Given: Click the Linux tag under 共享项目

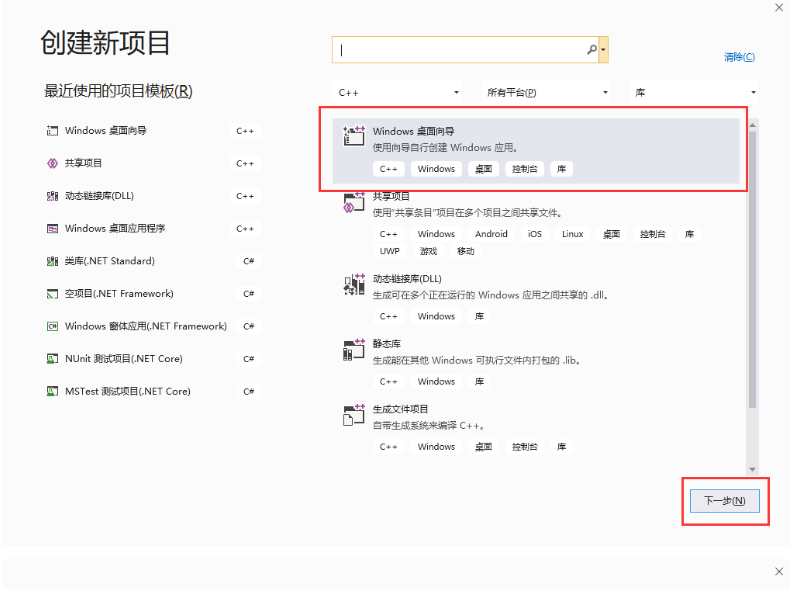Looking at the screenshot, I should 572,234.
